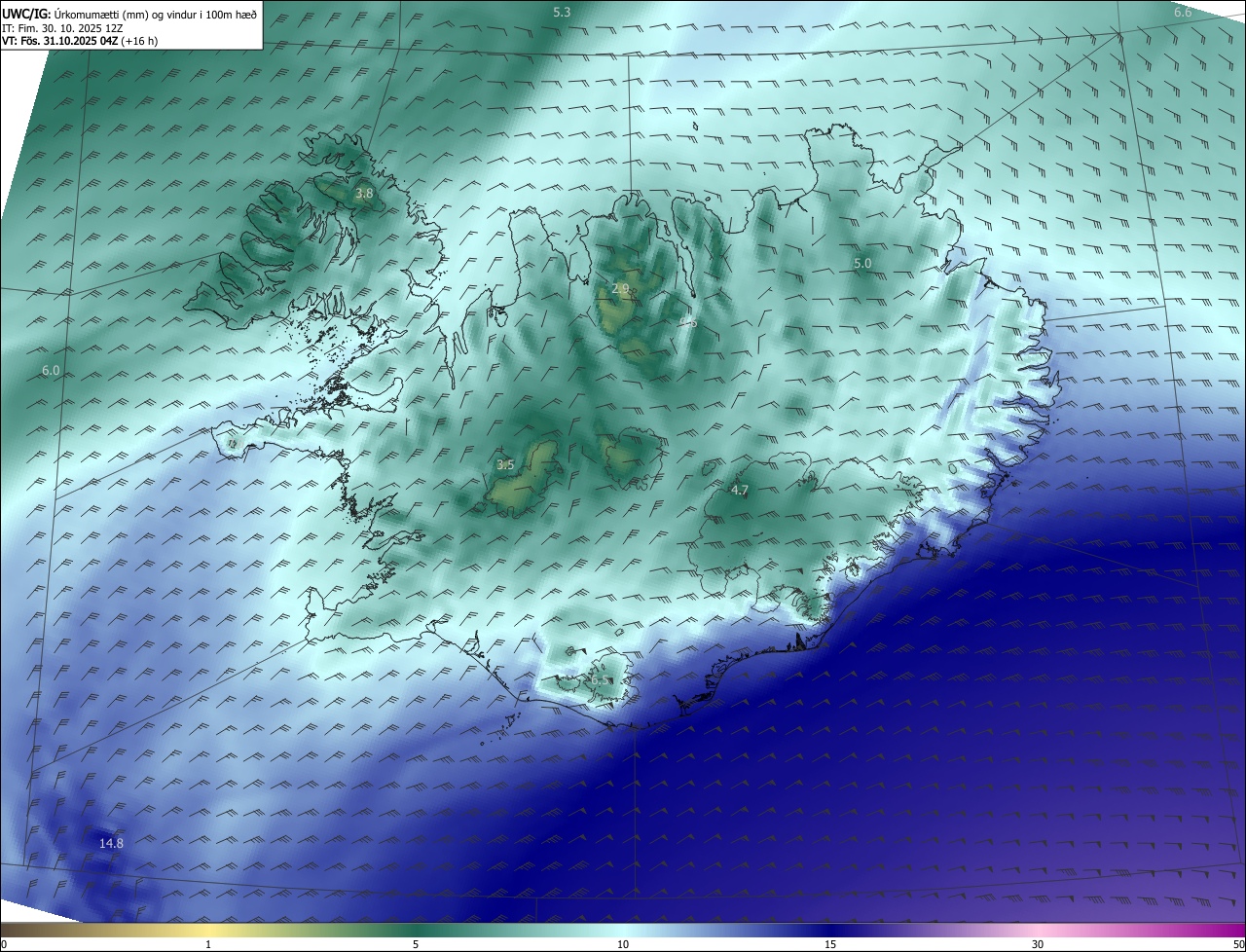Viewport: 1246px width, 952px height.
Task: Click the pink colour bar segment above '30'
Action: (x=1038, y=930)
